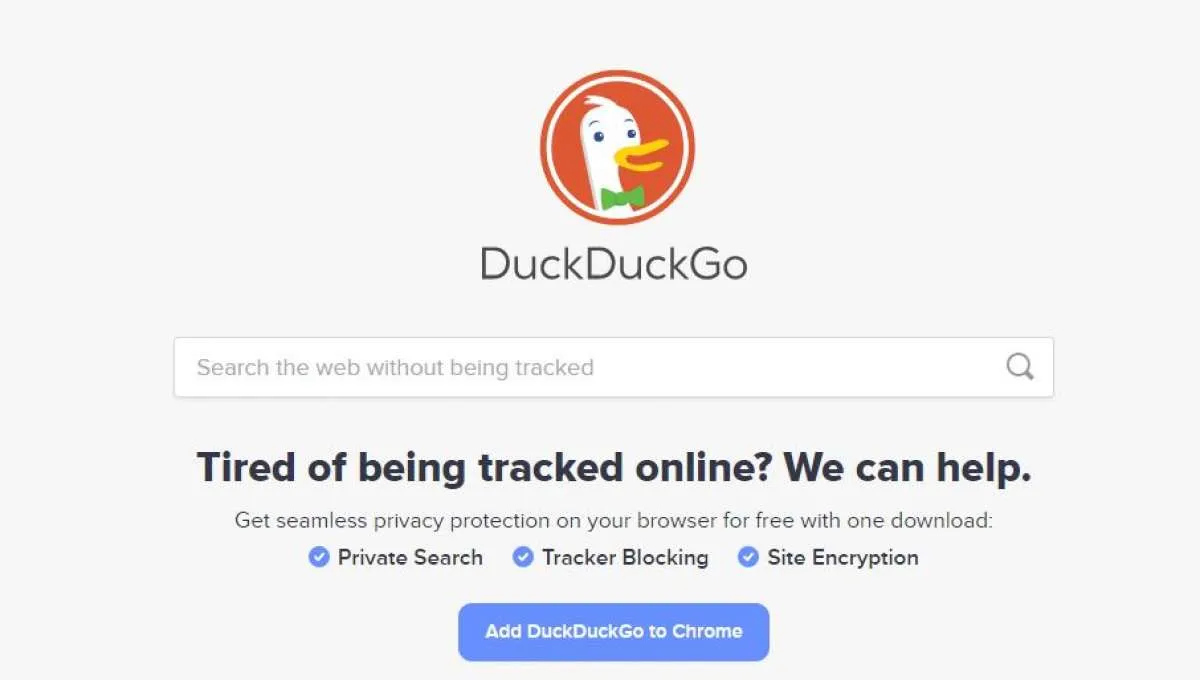Click the checkmark icon beside Private Search
The image size is (1200, 680).
coord(319,557)
